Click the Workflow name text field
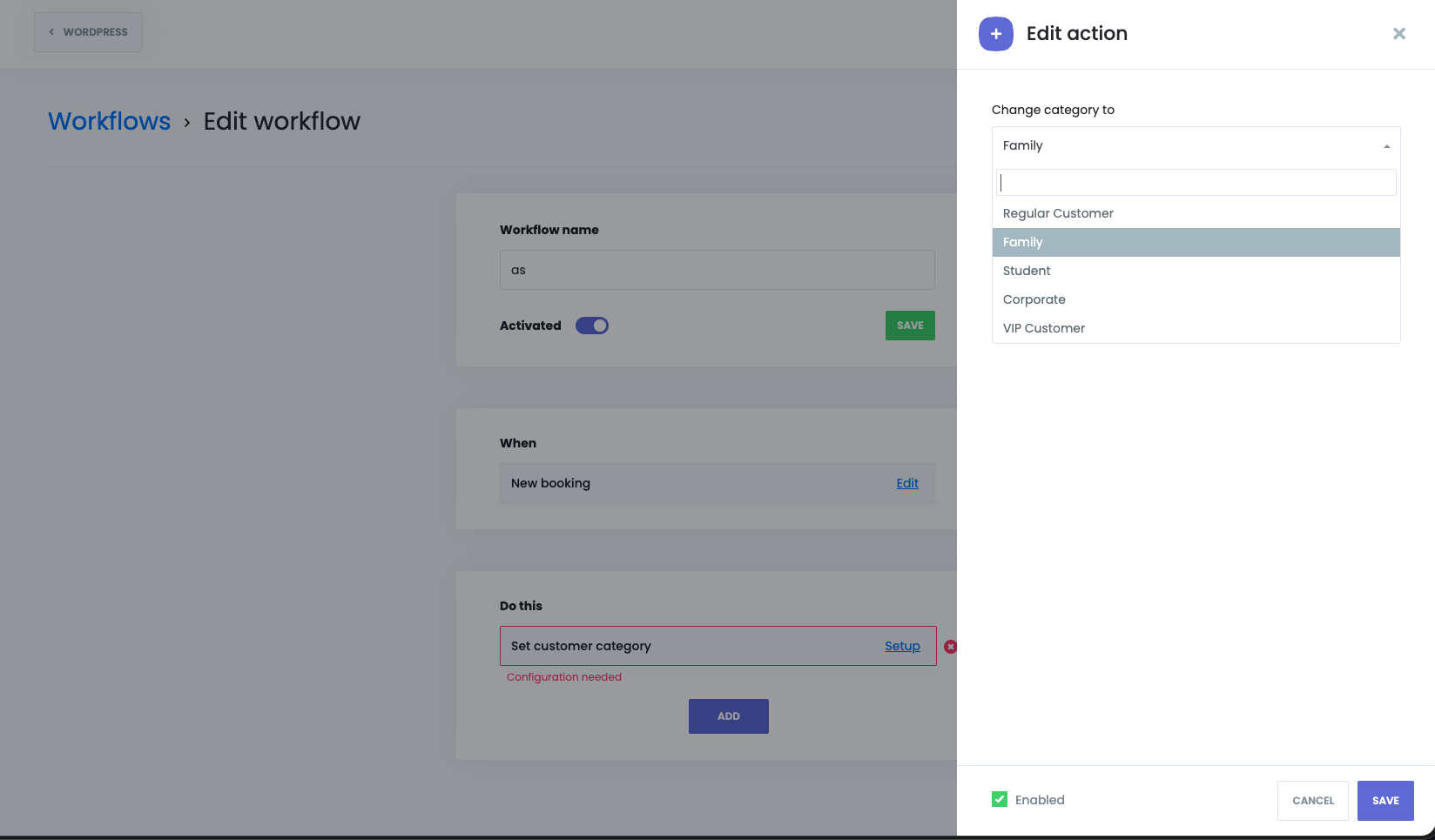 [717, 270]
